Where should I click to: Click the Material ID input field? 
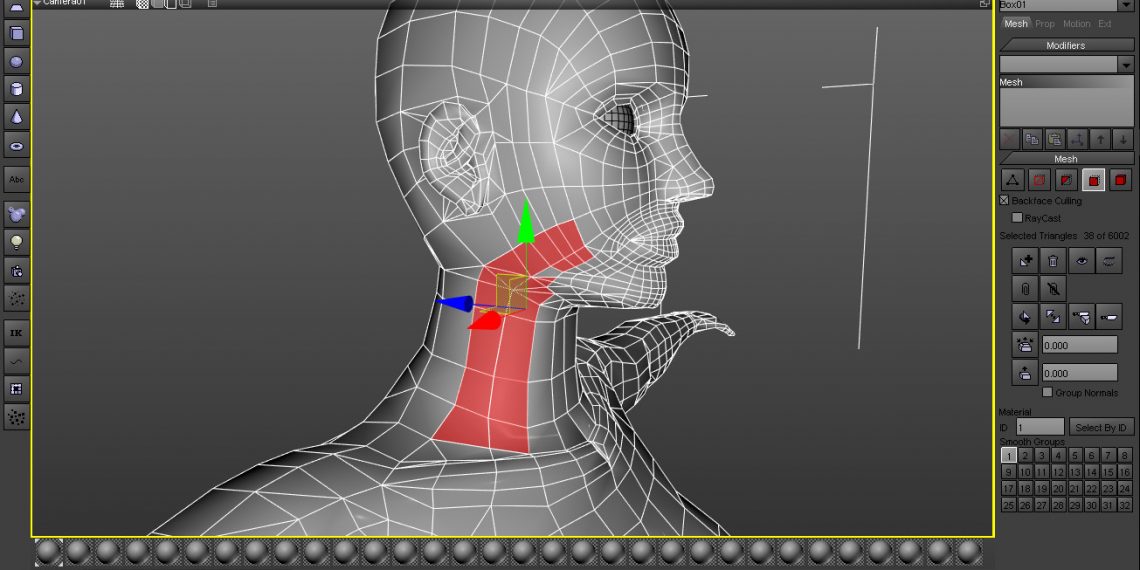pyautogui.click(x=1040, y=427)
